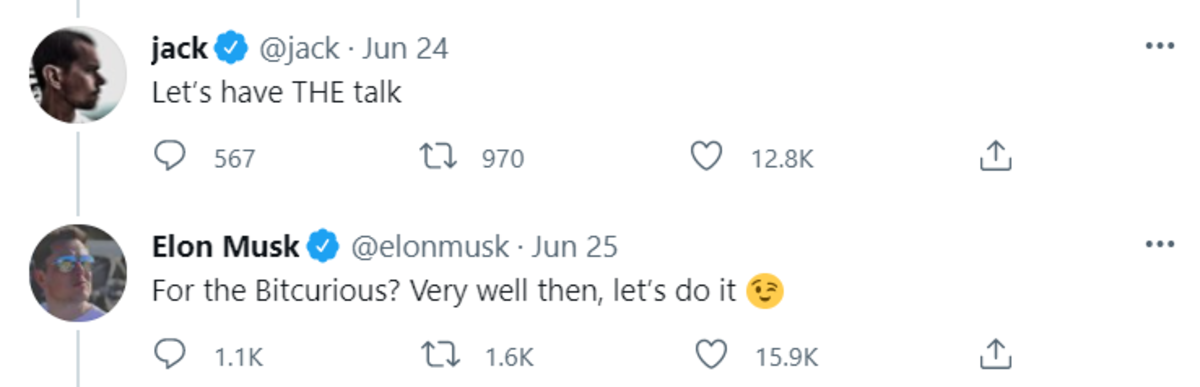Open the Jun 24 tweet timestamp
Image resolution: width=1200 pixels, height=387 pixels.
(x=406, y=47)
